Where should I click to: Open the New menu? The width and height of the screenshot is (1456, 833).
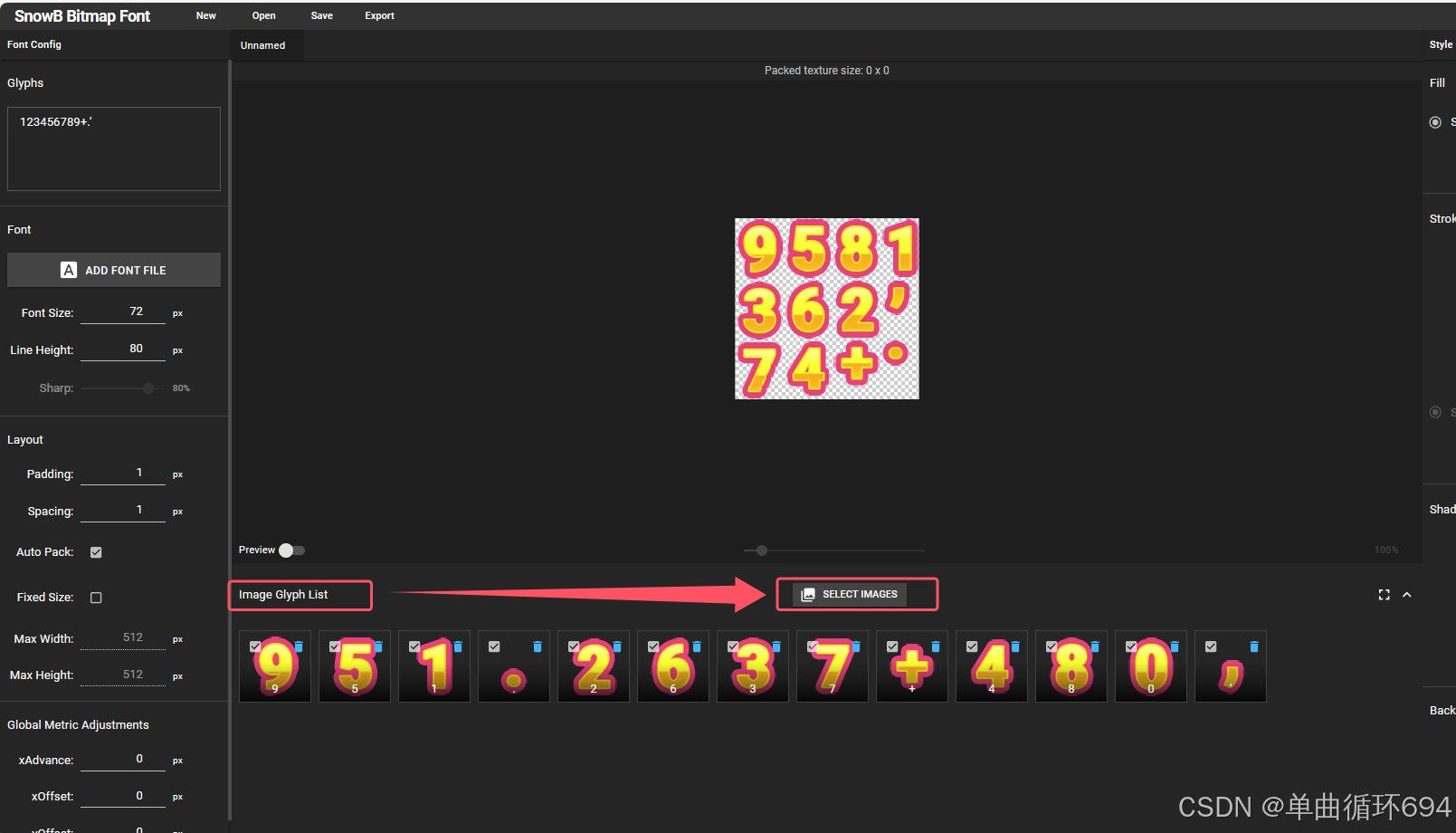pos(206,15)
